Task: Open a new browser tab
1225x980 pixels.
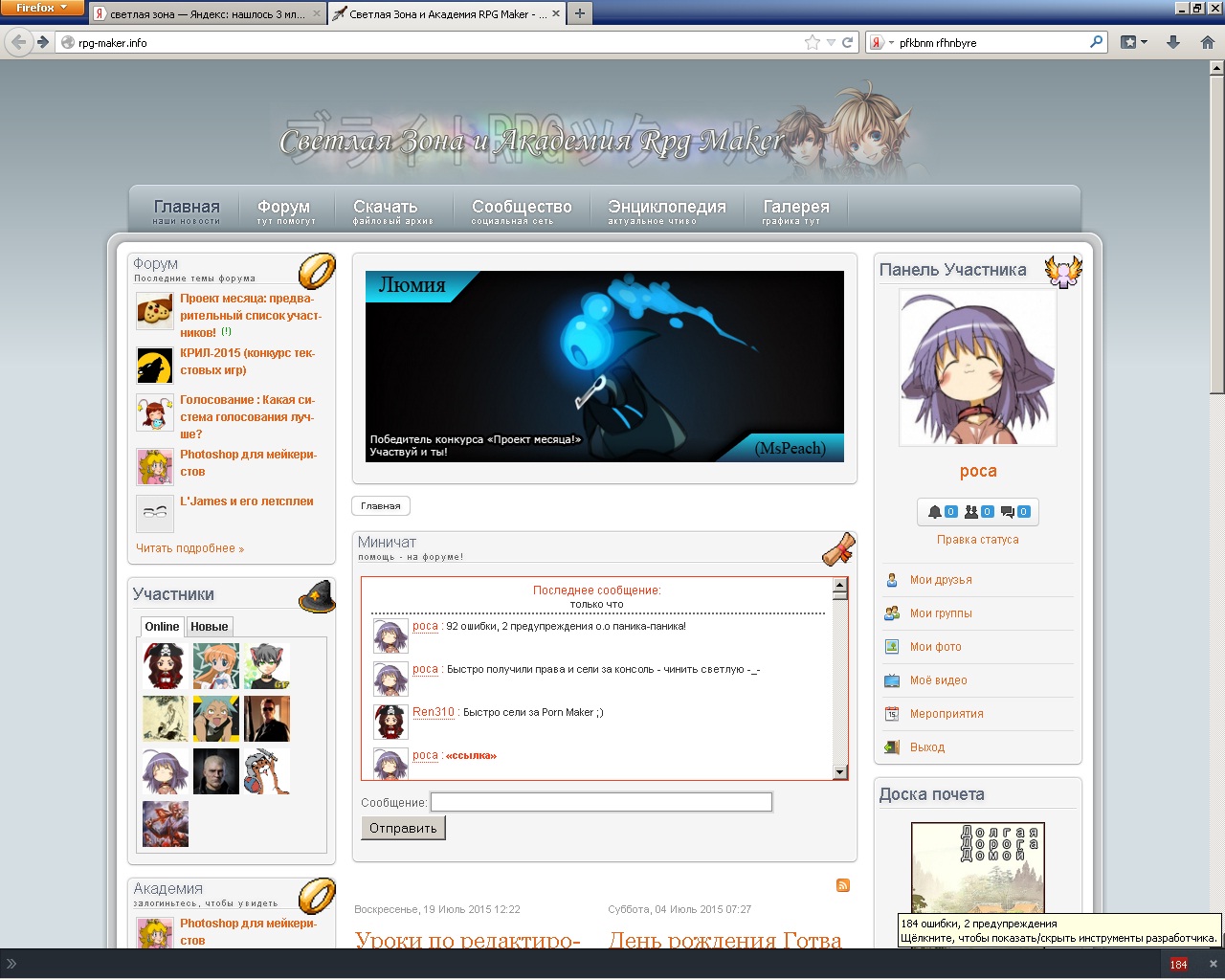Action: [579, 14]
